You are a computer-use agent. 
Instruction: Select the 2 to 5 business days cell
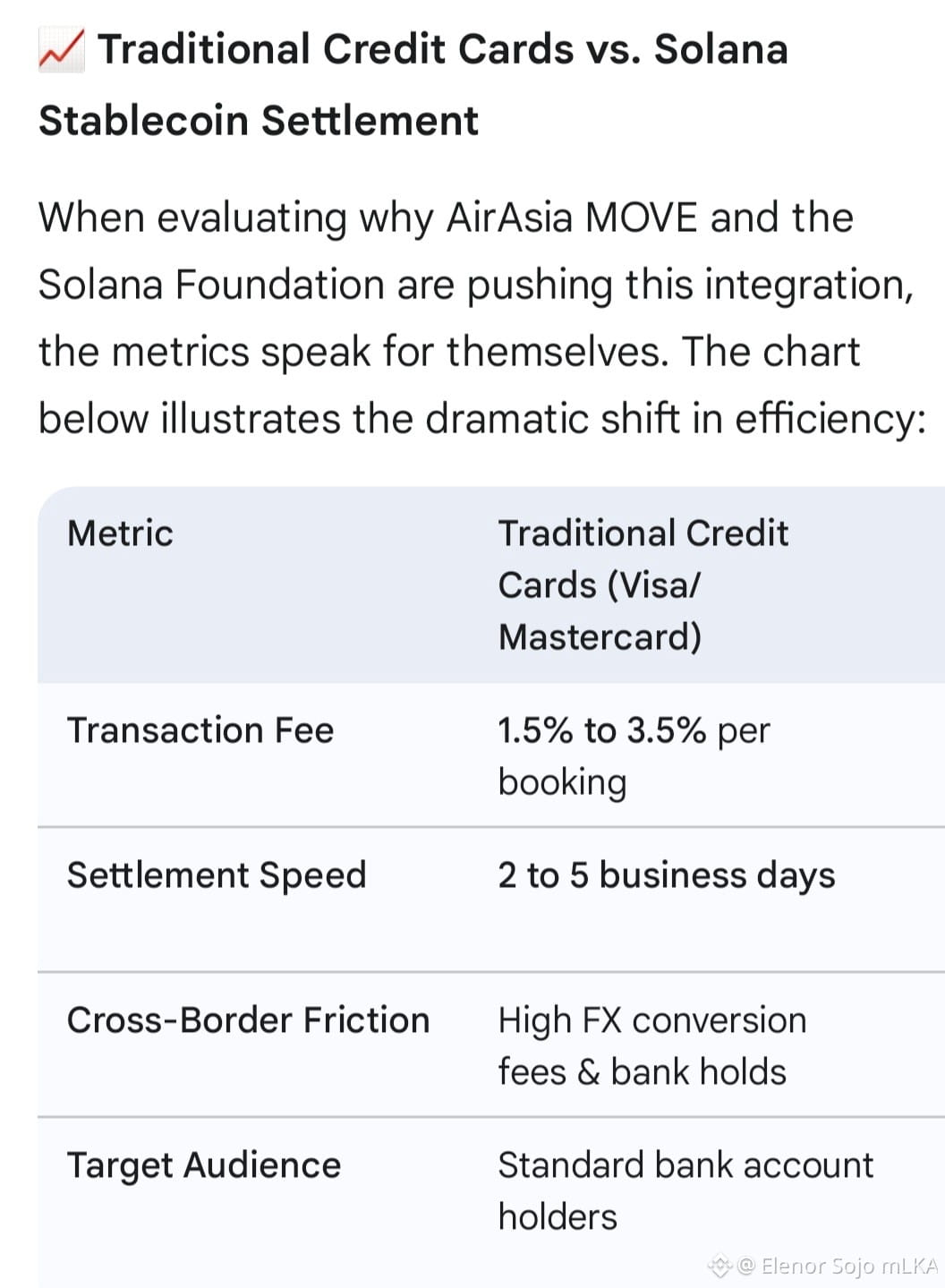[667, 875]
